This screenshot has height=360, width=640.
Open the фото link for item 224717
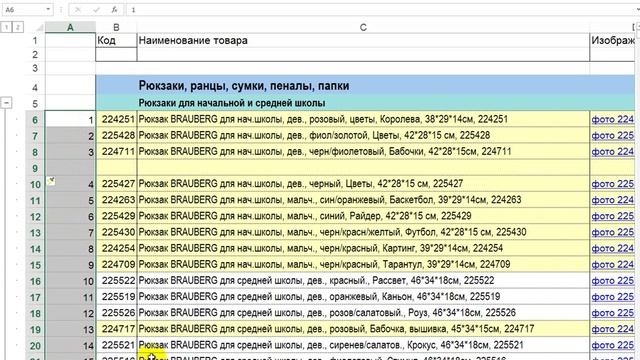(613, 329)
